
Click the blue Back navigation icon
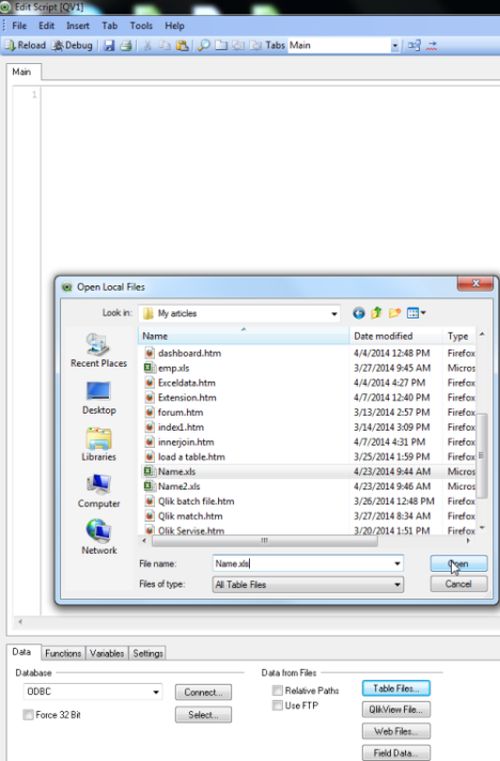pos(359,313)
